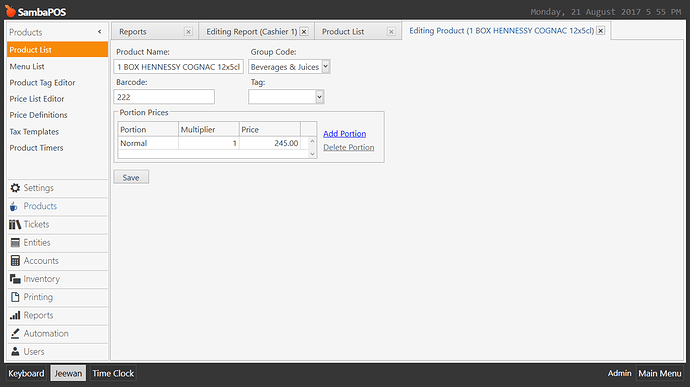The width and height of the screenshot is (690, 387).
Task: Click the Automation pen icon
Action: (x=15, y=334)
